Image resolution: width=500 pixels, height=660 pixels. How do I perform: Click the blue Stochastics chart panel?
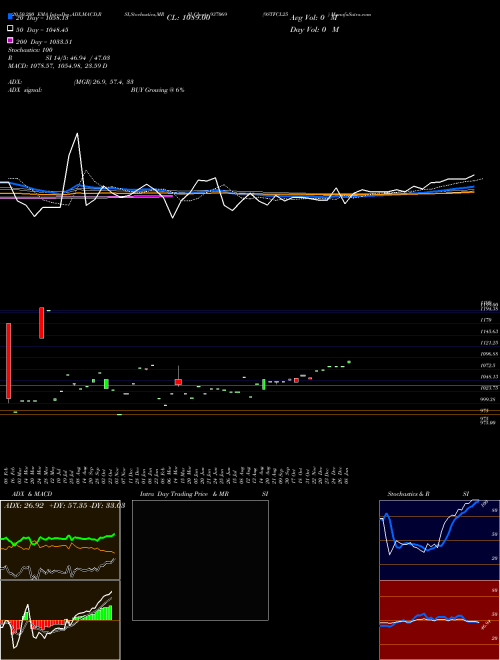pos(439,540)
